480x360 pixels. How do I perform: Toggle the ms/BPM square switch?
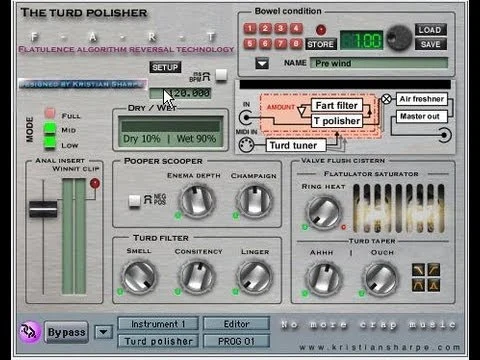pyautogui.click(x=221, y=75)
